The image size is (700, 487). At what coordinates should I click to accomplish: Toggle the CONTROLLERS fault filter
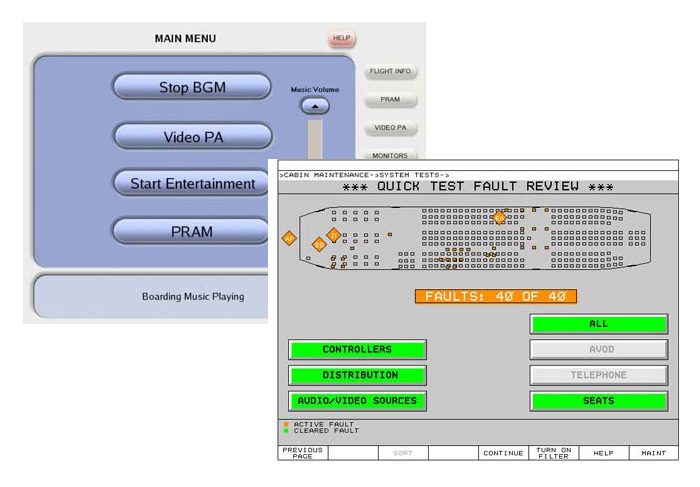coord(357,350)
